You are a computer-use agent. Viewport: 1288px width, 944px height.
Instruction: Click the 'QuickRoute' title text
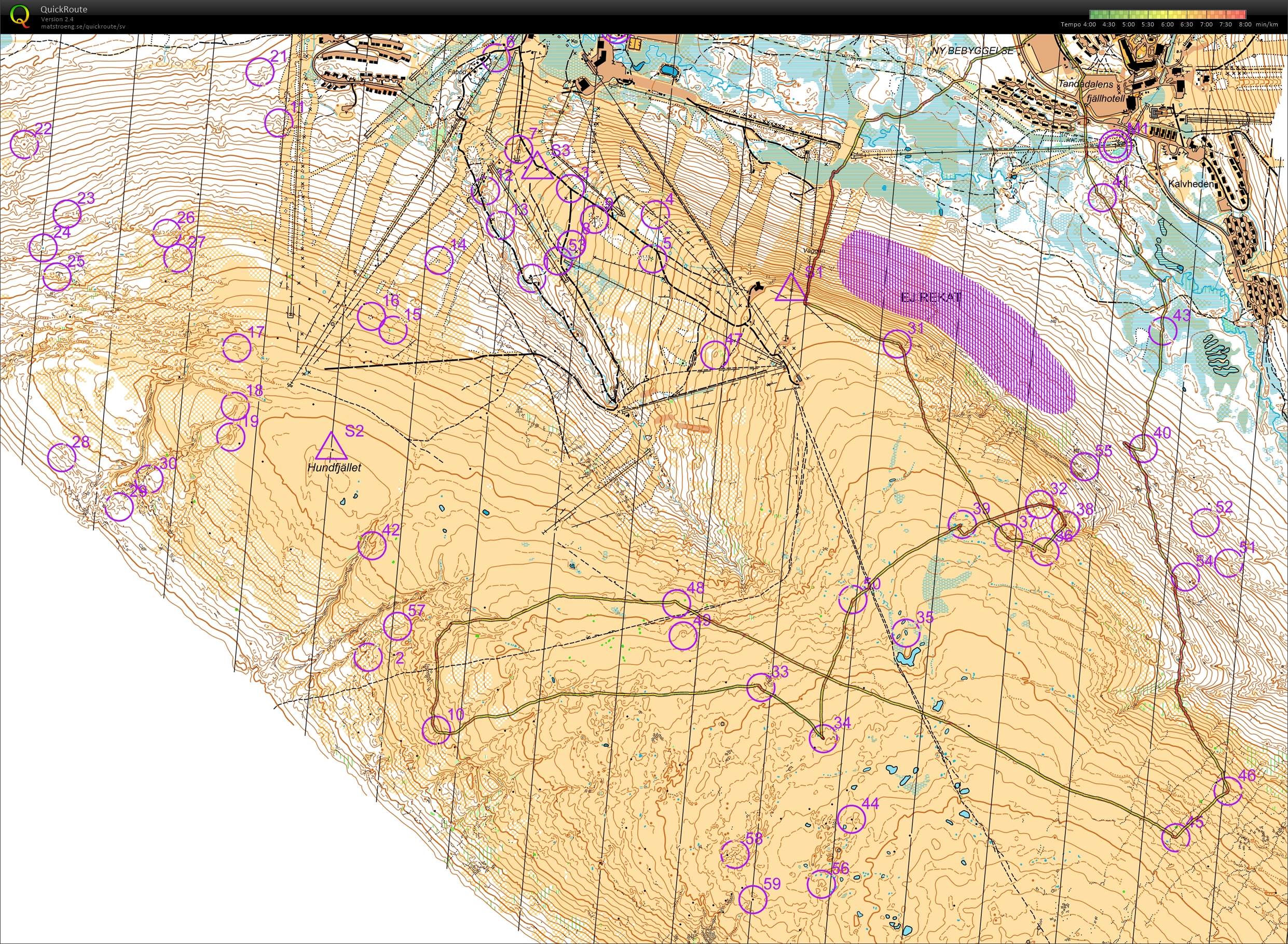(x=63, y=10)
